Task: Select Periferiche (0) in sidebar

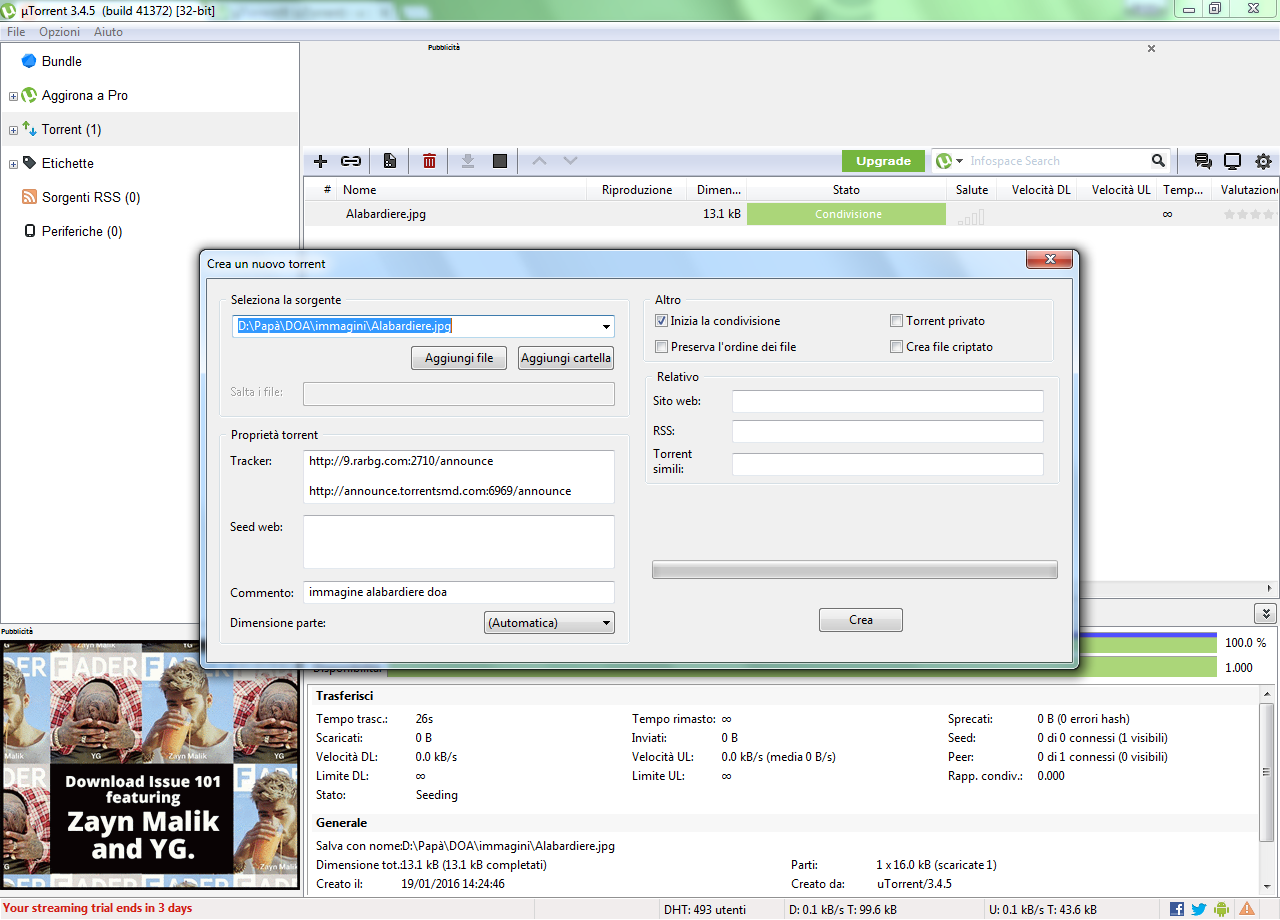Action: coord(82,231)
